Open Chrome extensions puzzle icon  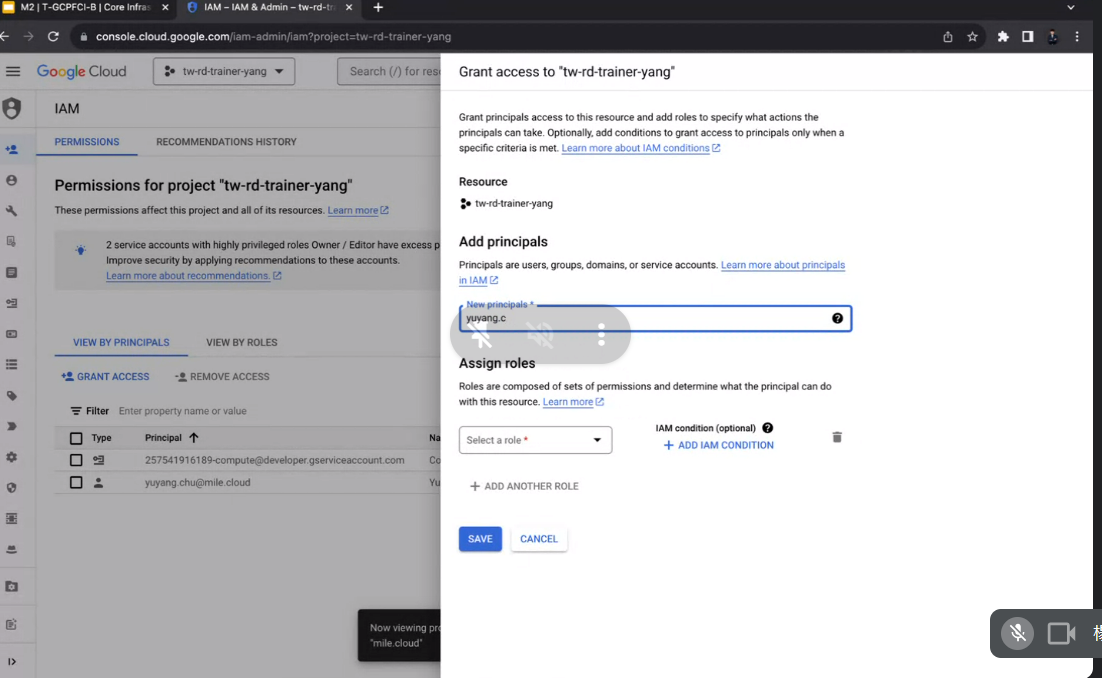pyautogui.click(x=1003, y=37)
